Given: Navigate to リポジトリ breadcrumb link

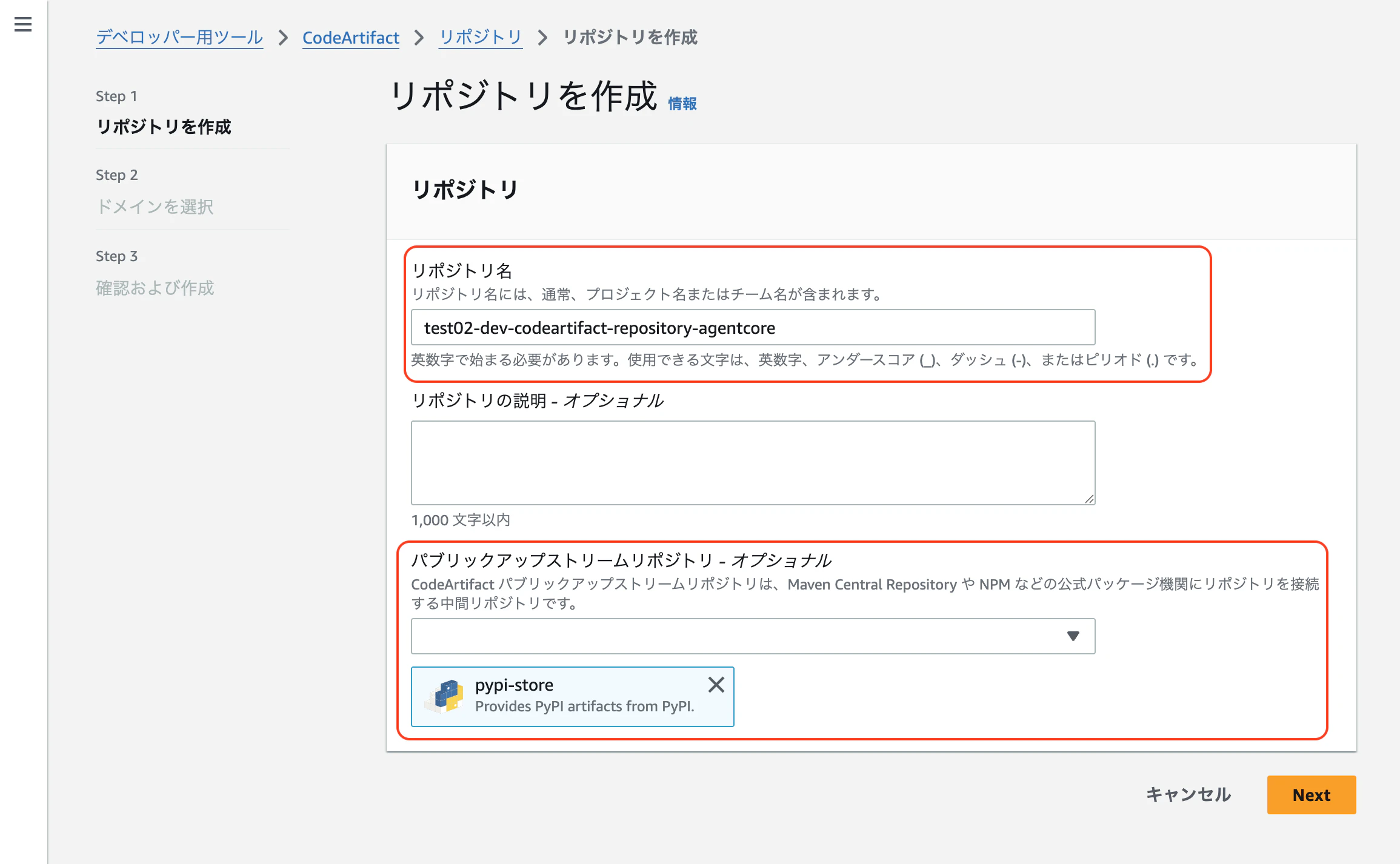Looking at the screenshot, I should 481,38.
